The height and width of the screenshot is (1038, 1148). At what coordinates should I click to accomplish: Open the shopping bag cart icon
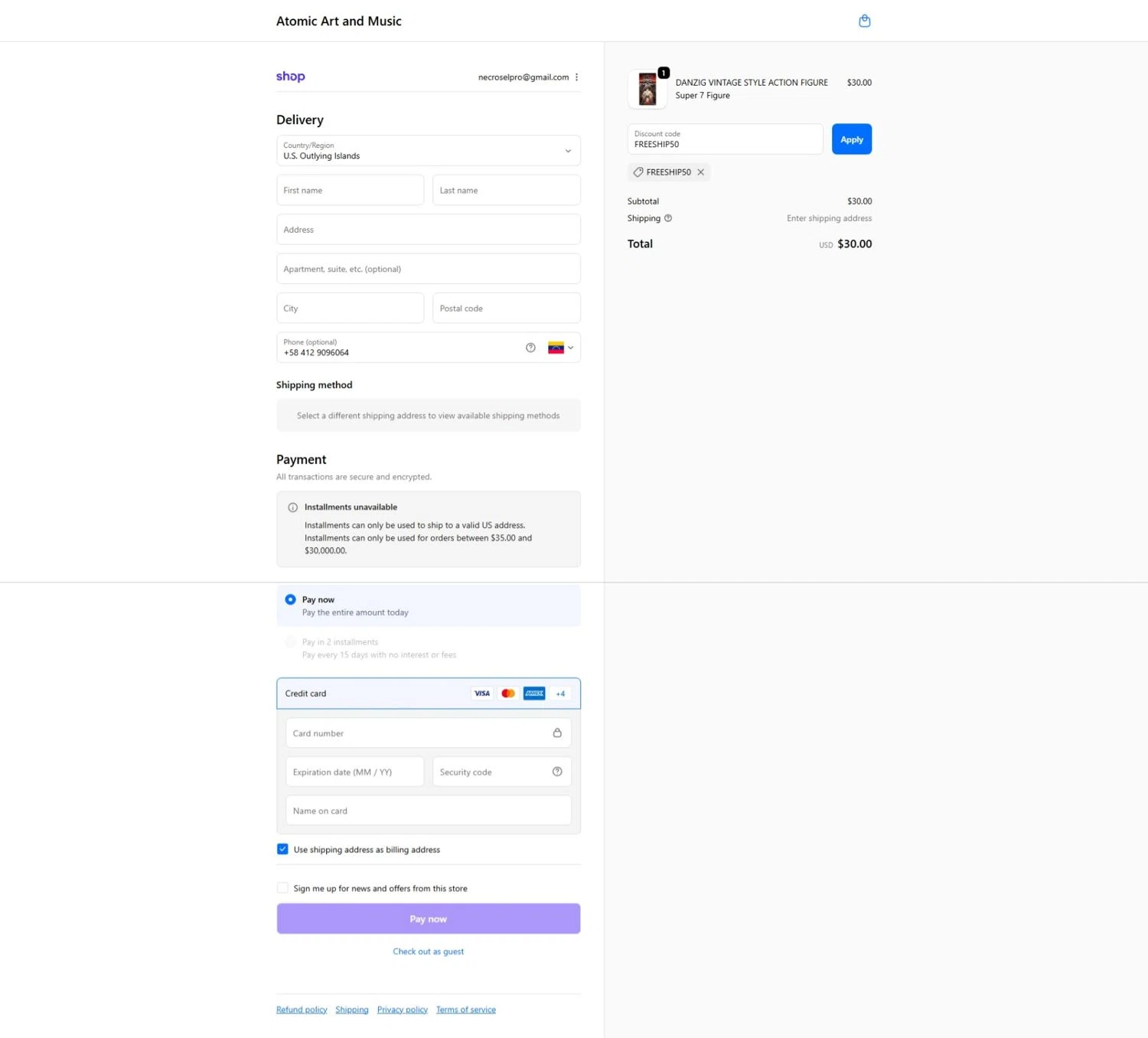pyautogui.click(x=864, y=21)
